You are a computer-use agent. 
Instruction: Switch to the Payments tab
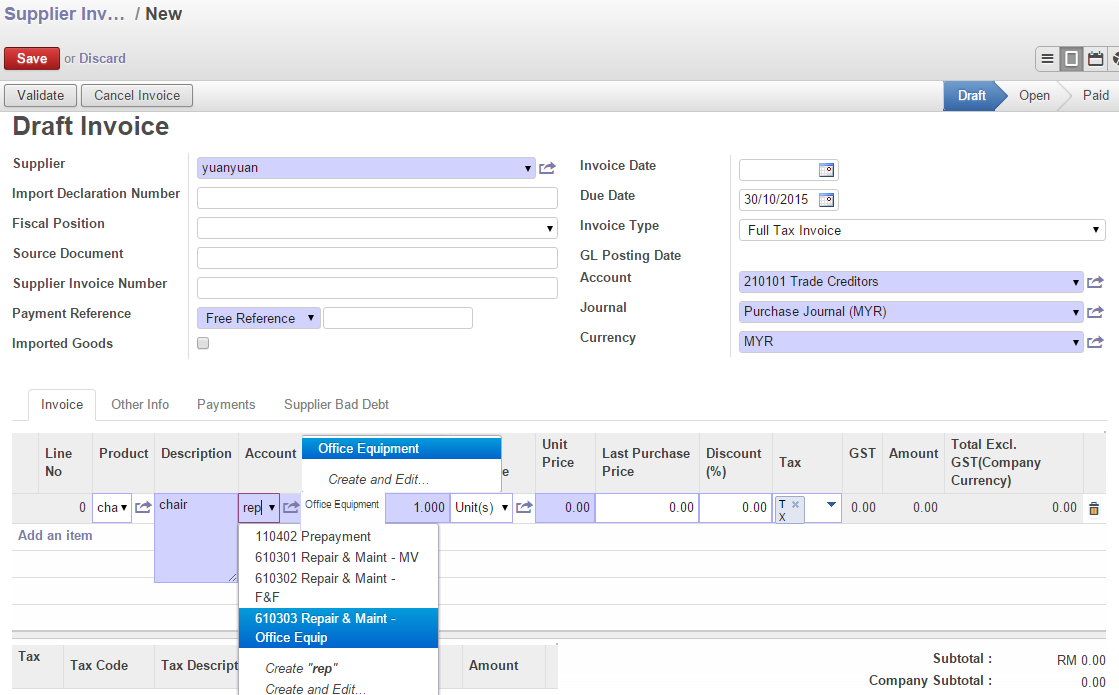pyautogui.click(x=225, y=404)
